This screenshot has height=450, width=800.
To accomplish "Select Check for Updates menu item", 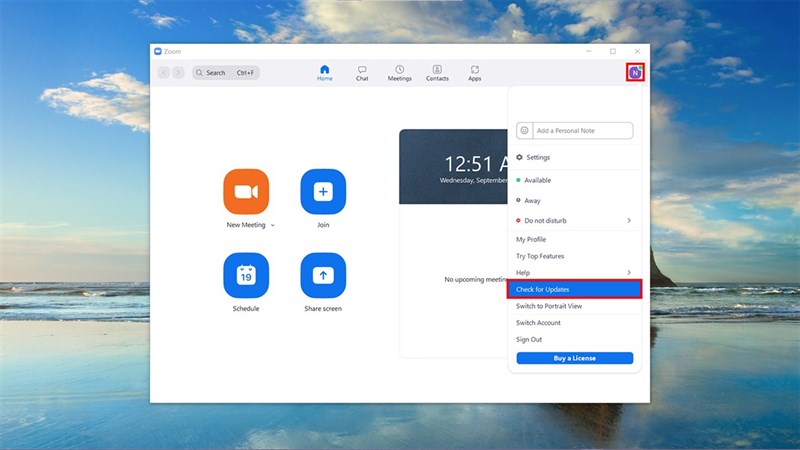I will click(x=574, y=289).
